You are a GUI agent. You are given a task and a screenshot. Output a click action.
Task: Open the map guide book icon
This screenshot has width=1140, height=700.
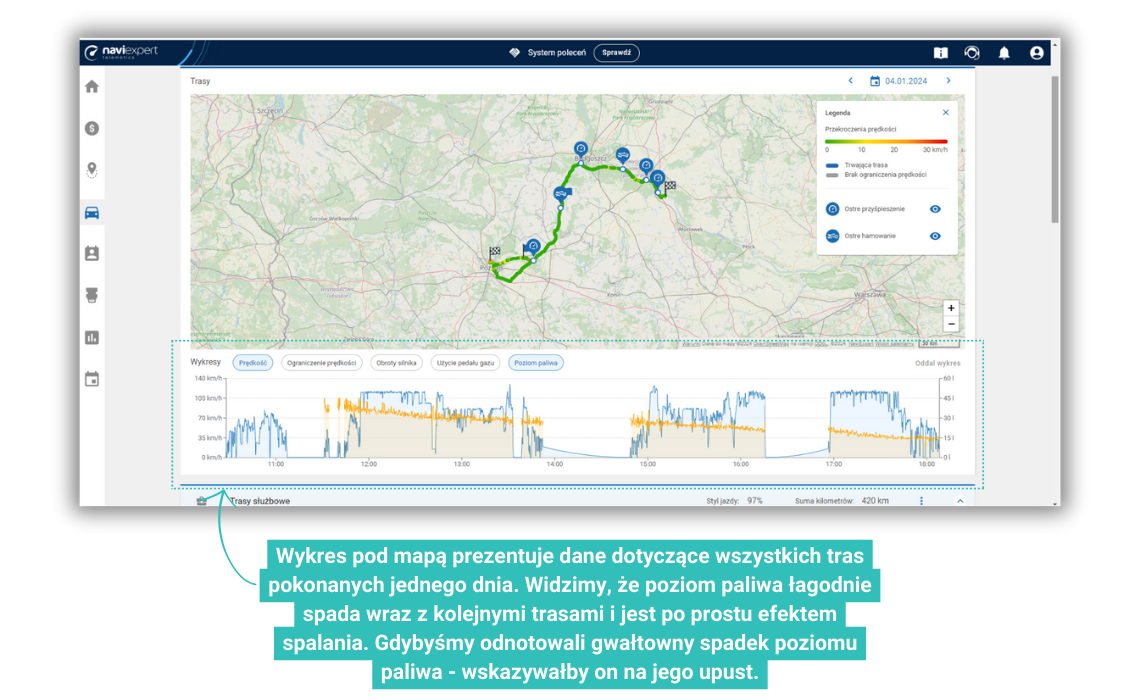[x=940, y=53]
